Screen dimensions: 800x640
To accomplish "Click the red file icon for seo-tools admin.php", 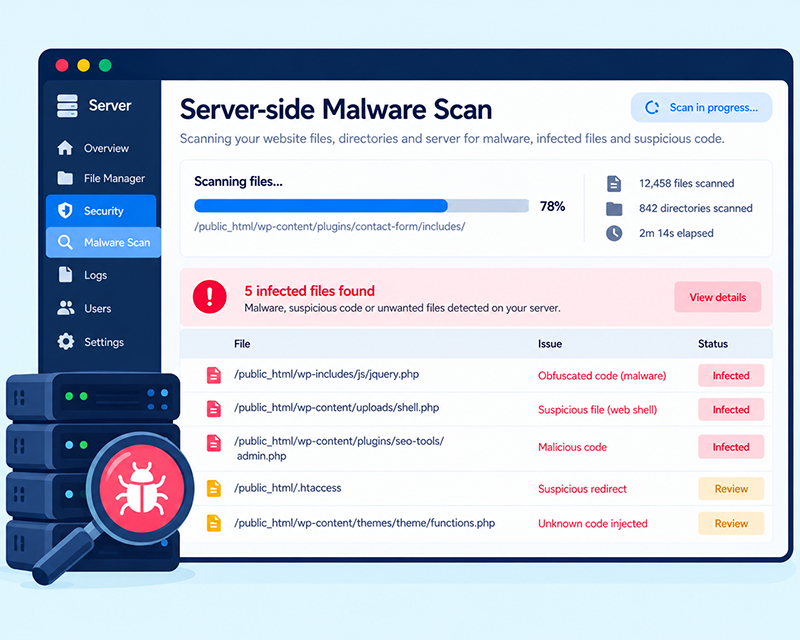I will [214, 443].
